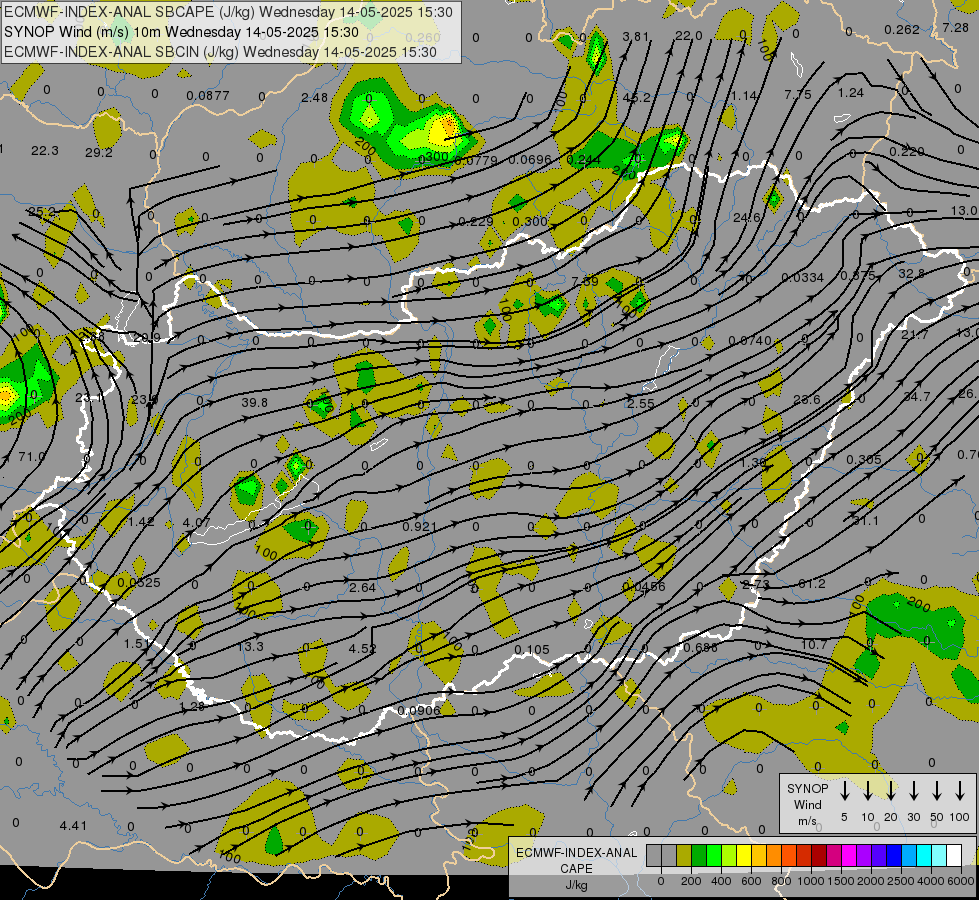Click the 45.2 value on the map

[636, 97]
